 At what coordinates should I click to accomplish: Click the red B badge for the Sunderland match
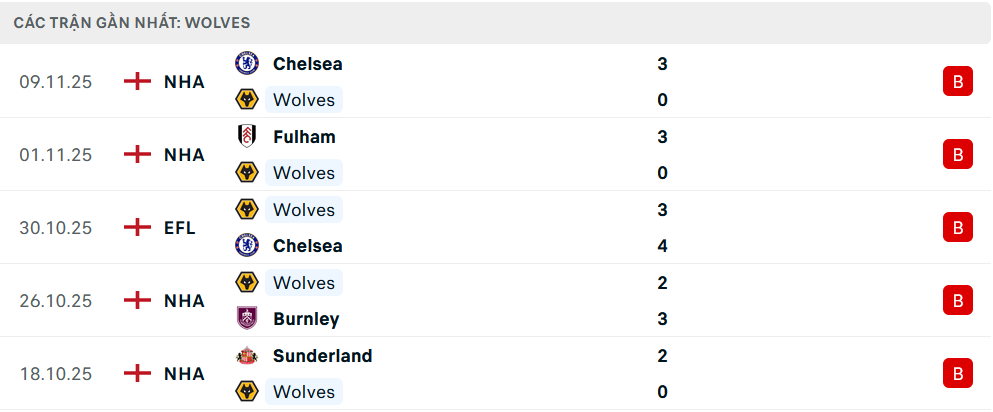tap(957, 373)
